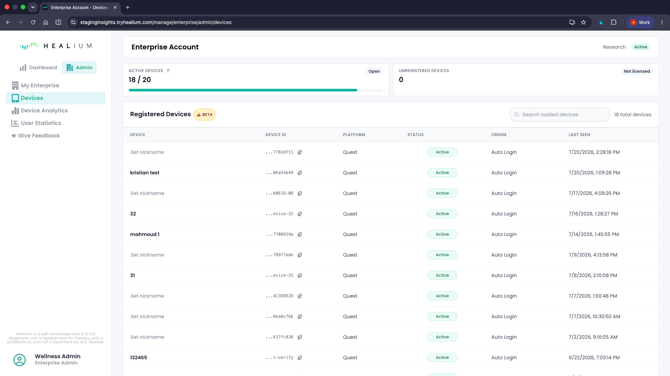
Task: Edit the 132465 device nickname
Action: coord(138,357)
